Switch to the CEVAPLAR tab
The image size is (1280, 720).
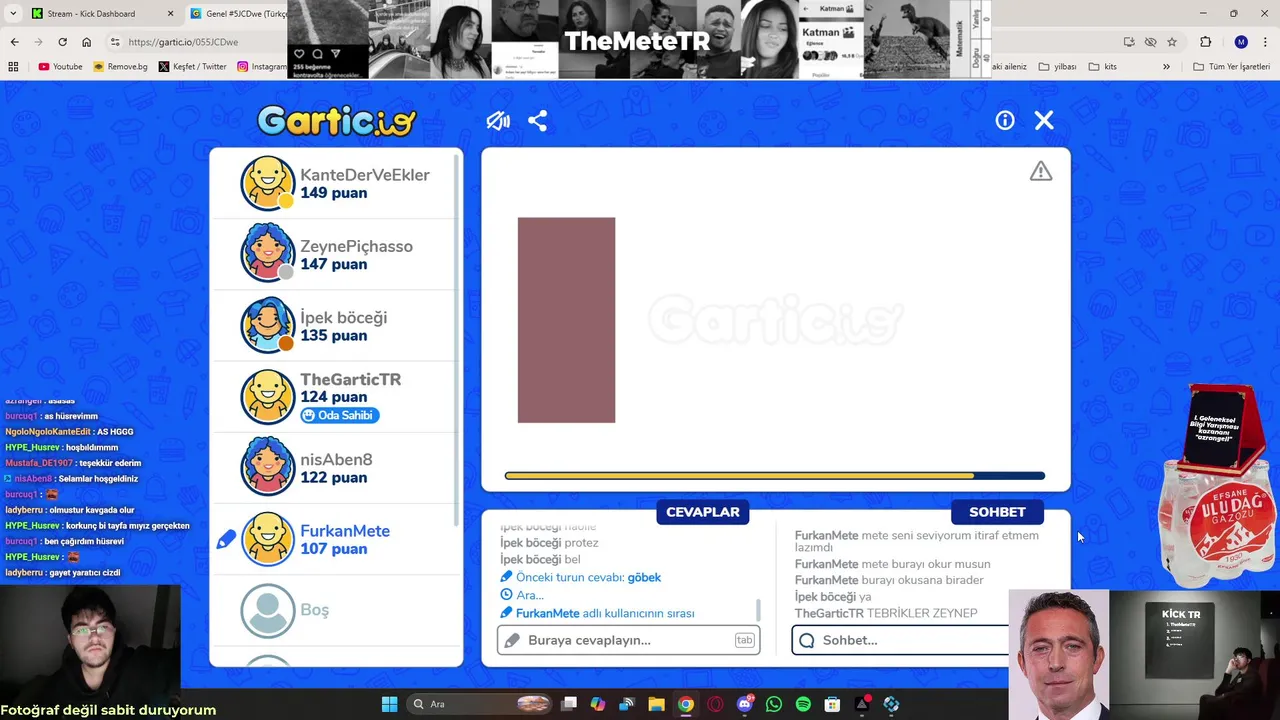tap(703, 512)
